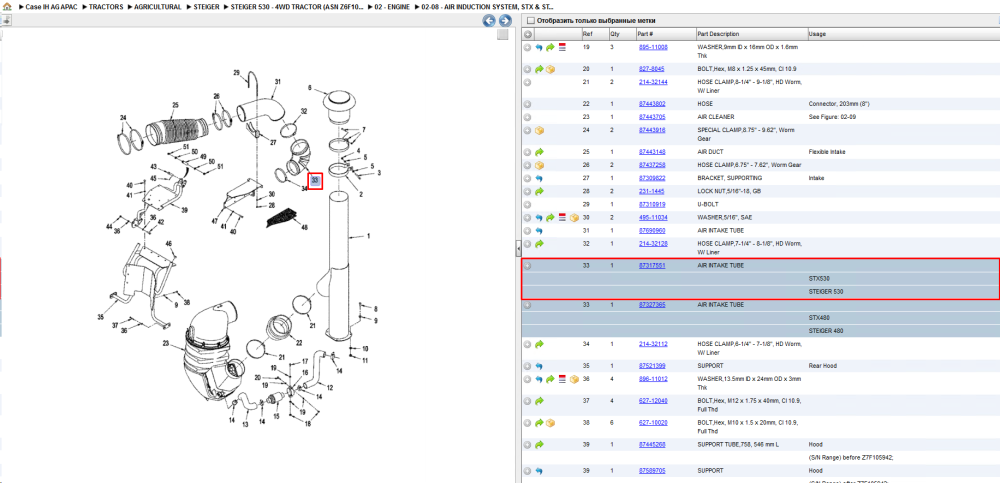Add part row 19 with plus icon

click(527, 47)
